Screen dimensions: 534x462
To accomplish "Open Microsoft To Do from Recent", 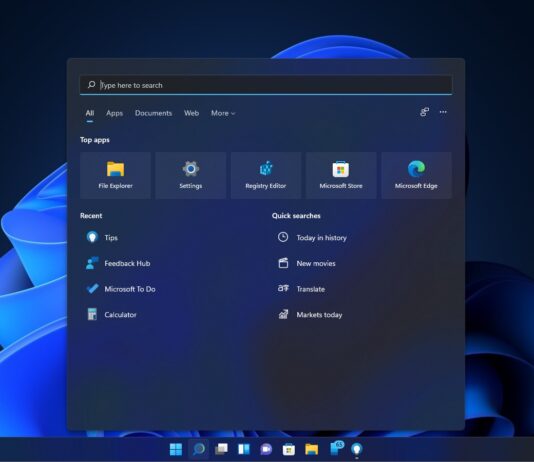I will pos(121,289).
